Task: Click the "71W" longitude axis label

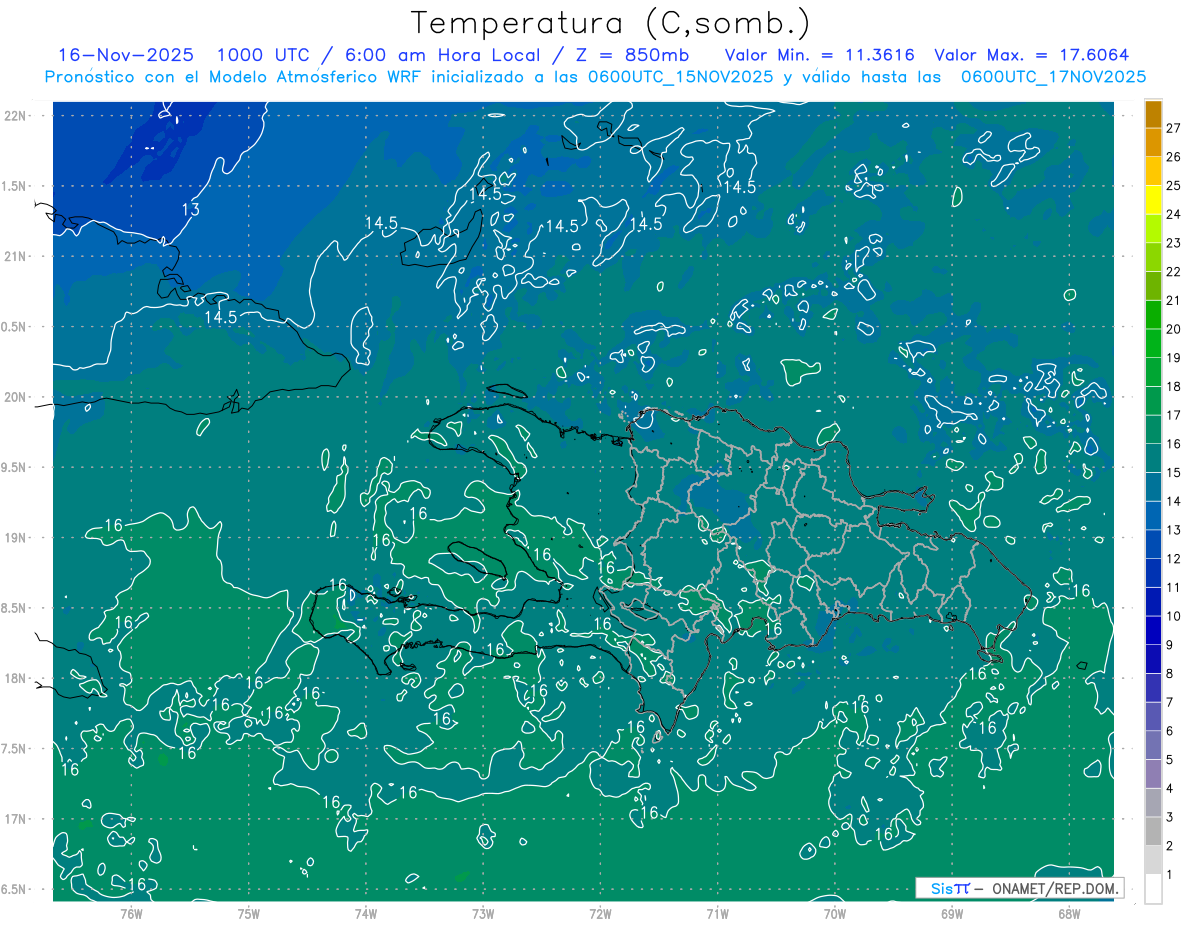Action: click(717, 914)
